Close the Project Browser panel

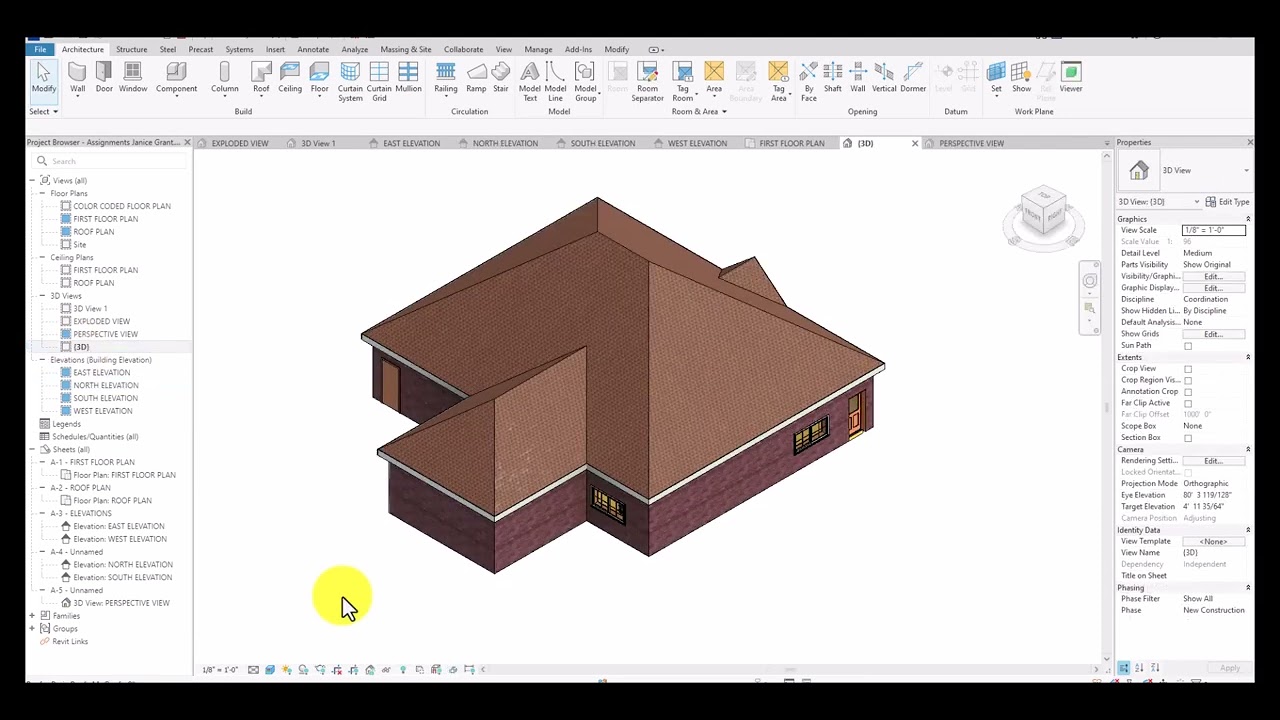coord(187,142)
